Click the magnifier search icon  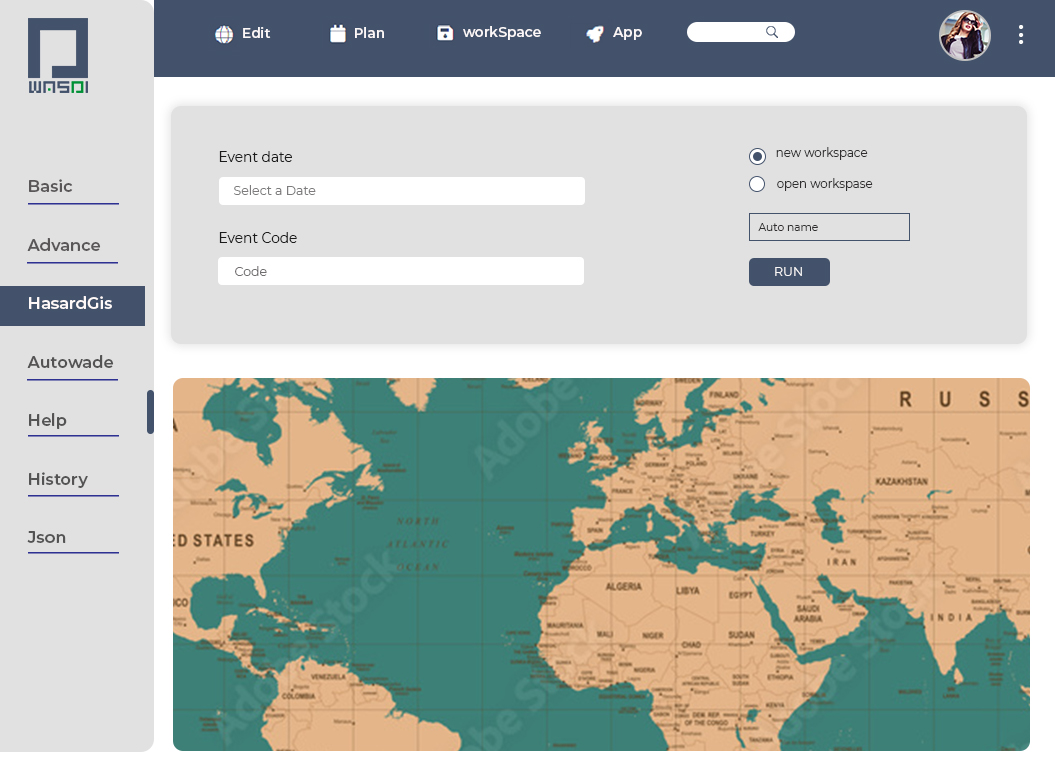pyautogui.click(x=772, y=32)
